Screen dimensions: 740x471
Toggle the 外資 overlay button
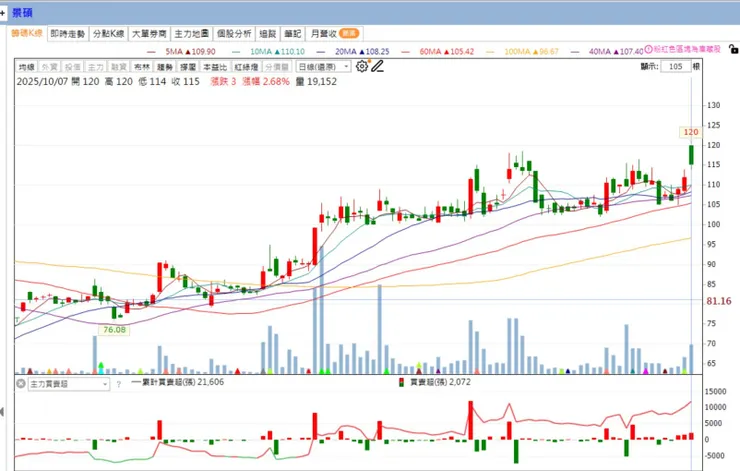(x=50, y=67)
